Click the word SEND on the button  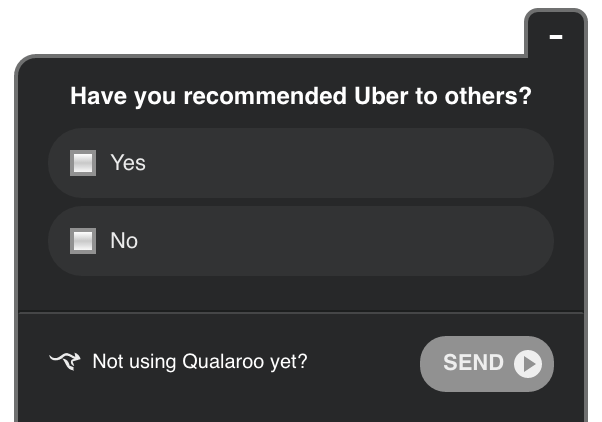tap(473, 363)
